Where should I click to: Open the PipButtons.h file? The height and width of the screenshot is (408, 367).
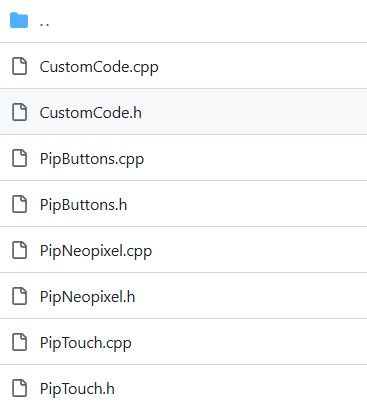pyautogui.click(x=84, y=204)
